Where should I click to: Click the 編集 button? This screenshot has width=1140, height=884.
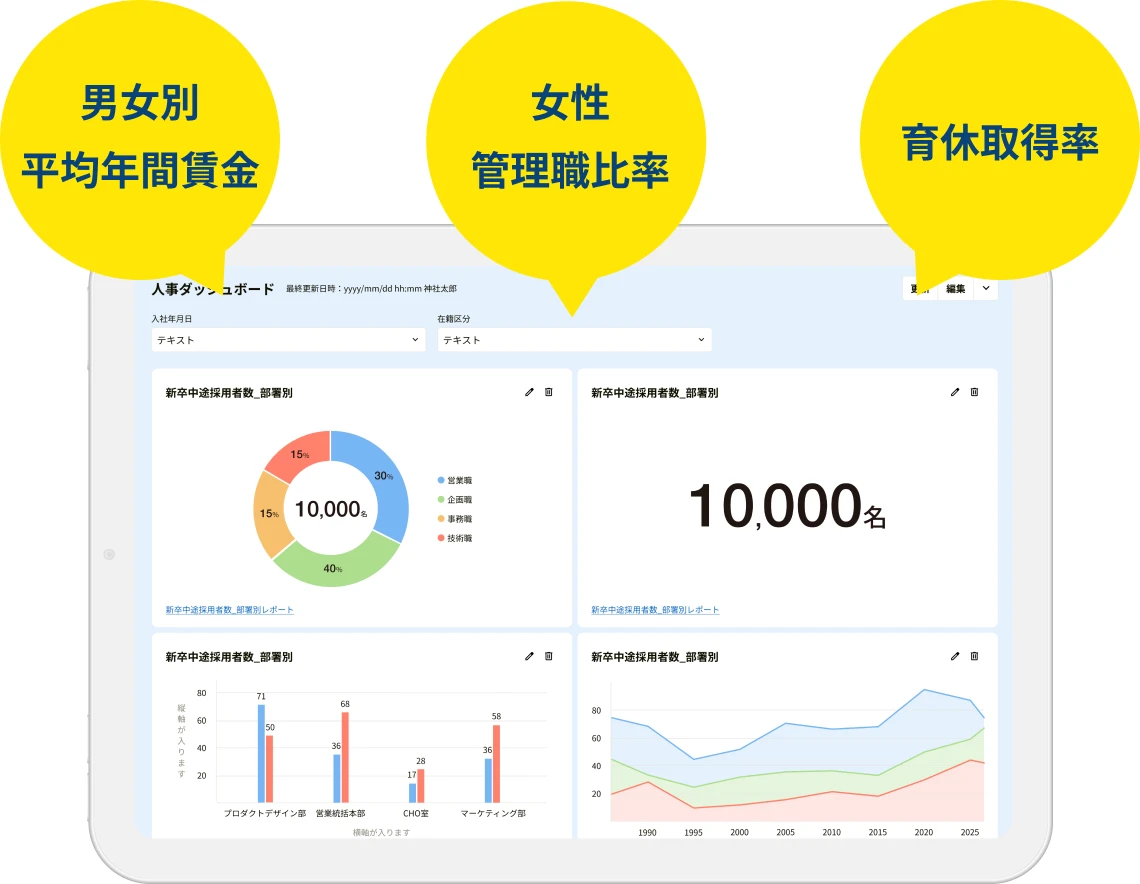(955, 289)
